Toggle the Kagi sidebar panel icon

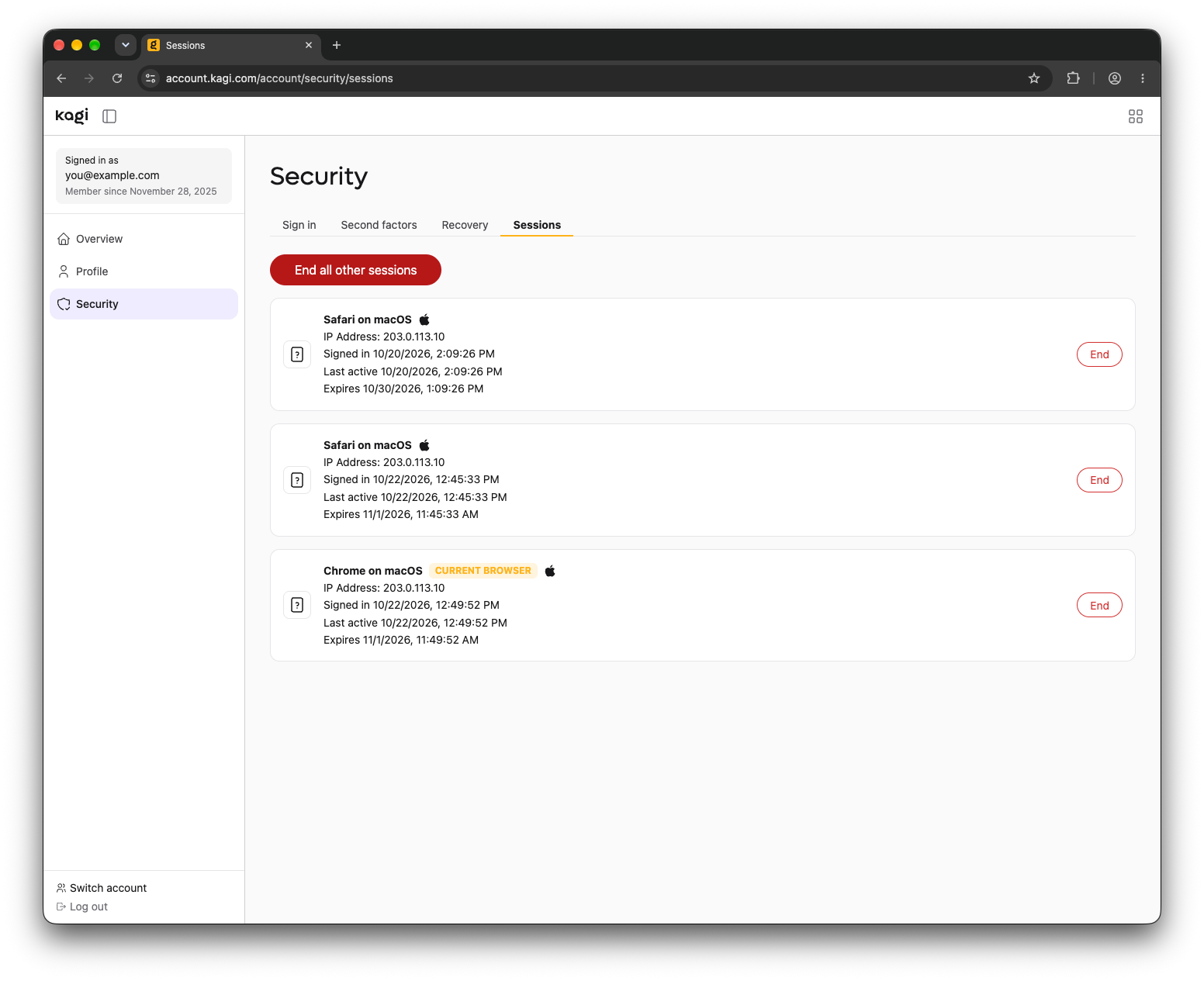[109, 116]
